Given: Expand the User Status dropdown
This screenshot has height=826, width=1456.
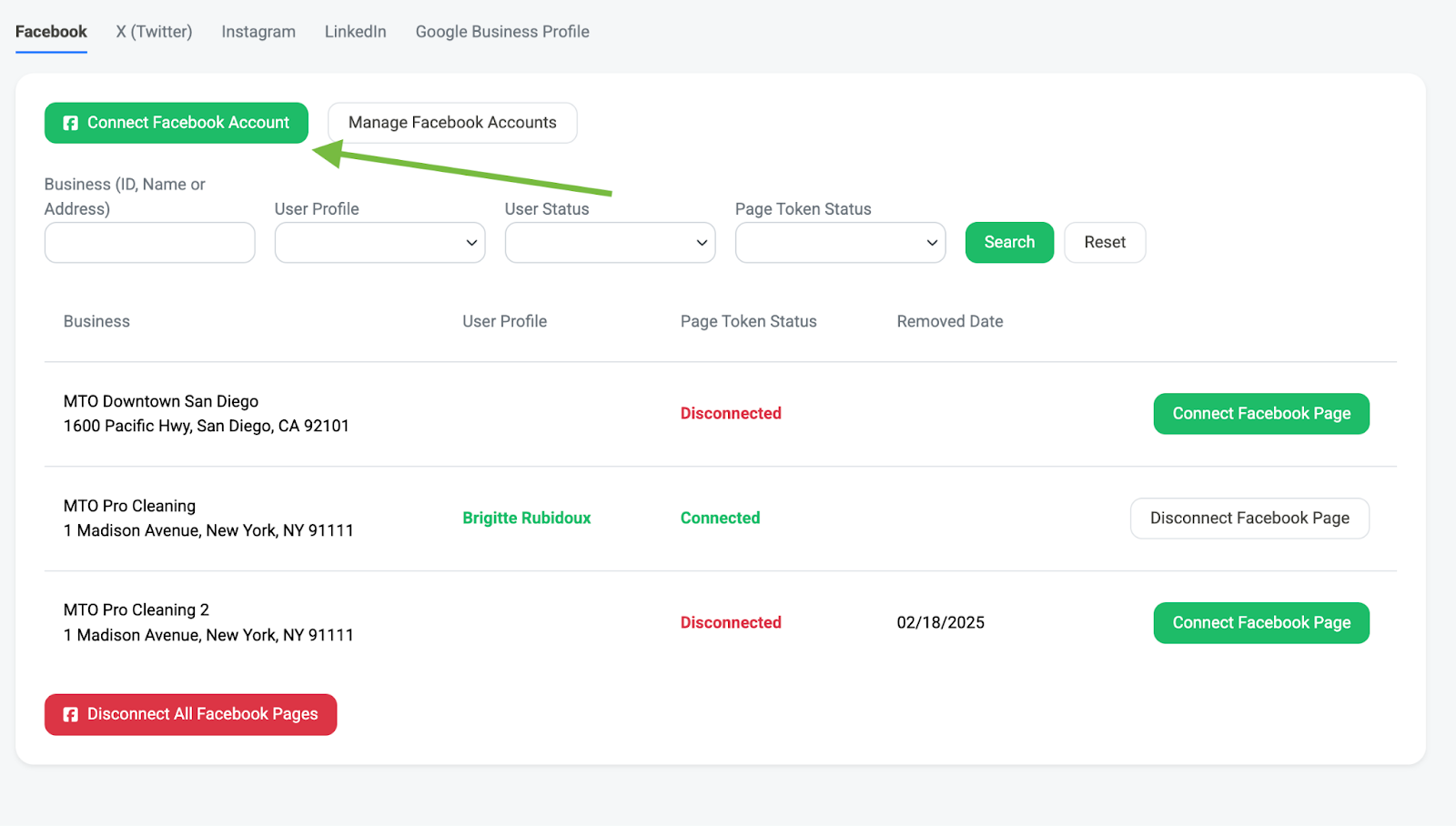Looking at the screenshot, I should [x=611, y=243].
